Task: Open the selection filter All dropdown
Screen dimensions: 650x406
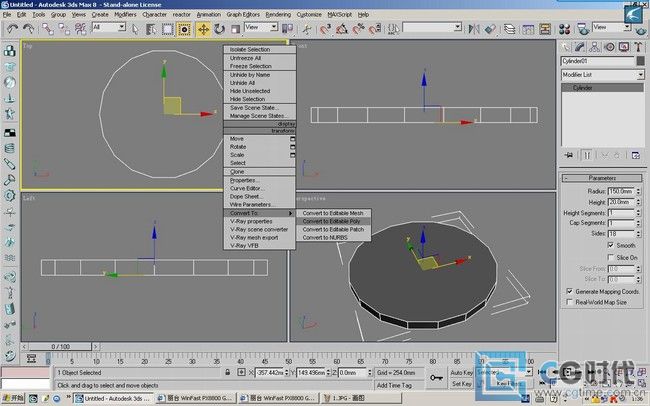Action: [x=109, y=27]
